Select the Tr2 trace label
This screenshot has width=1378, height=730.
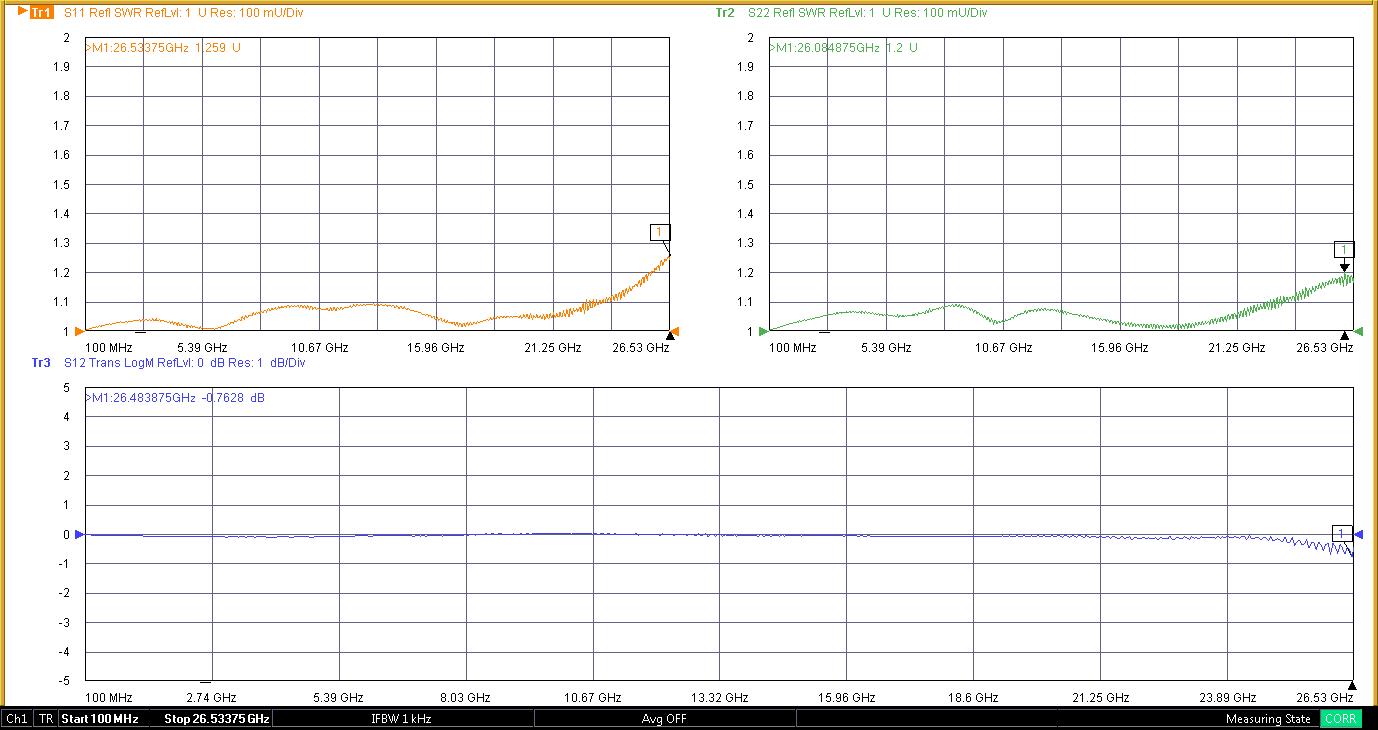pos(725,13)
